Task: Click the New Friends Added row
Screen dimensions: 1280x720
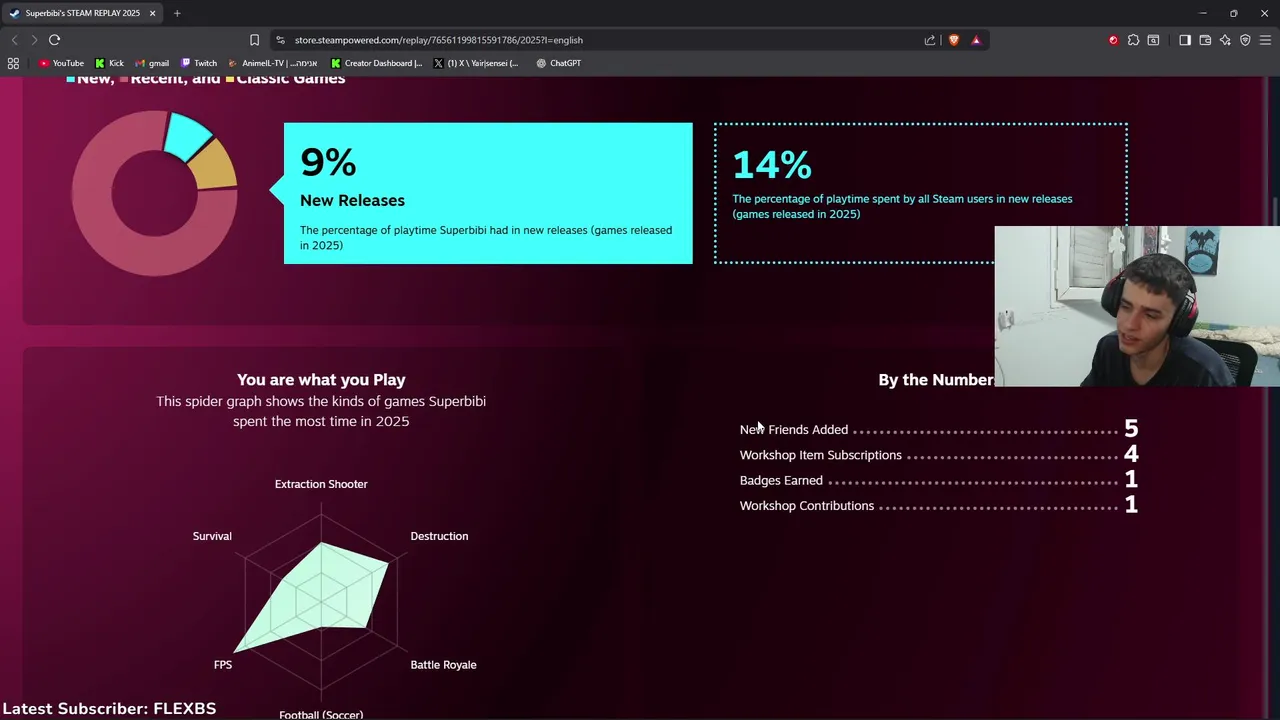Action: (939, 429)
